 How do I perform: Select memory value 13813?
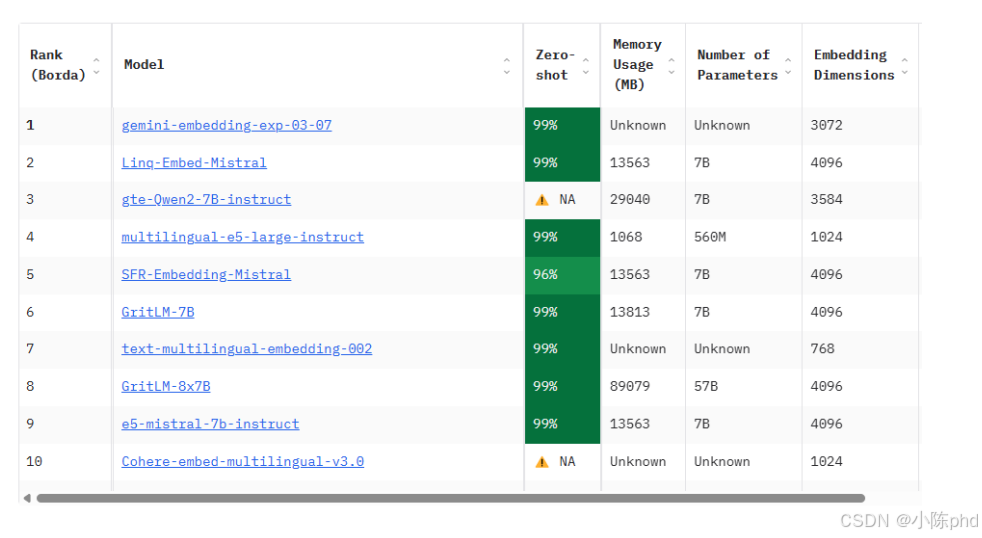click(629, 312)
